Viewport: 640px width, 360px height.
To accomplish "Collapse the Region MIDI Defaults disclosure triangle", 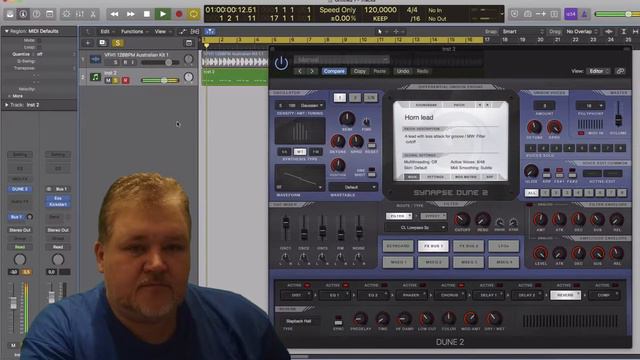I will point(7,31).
